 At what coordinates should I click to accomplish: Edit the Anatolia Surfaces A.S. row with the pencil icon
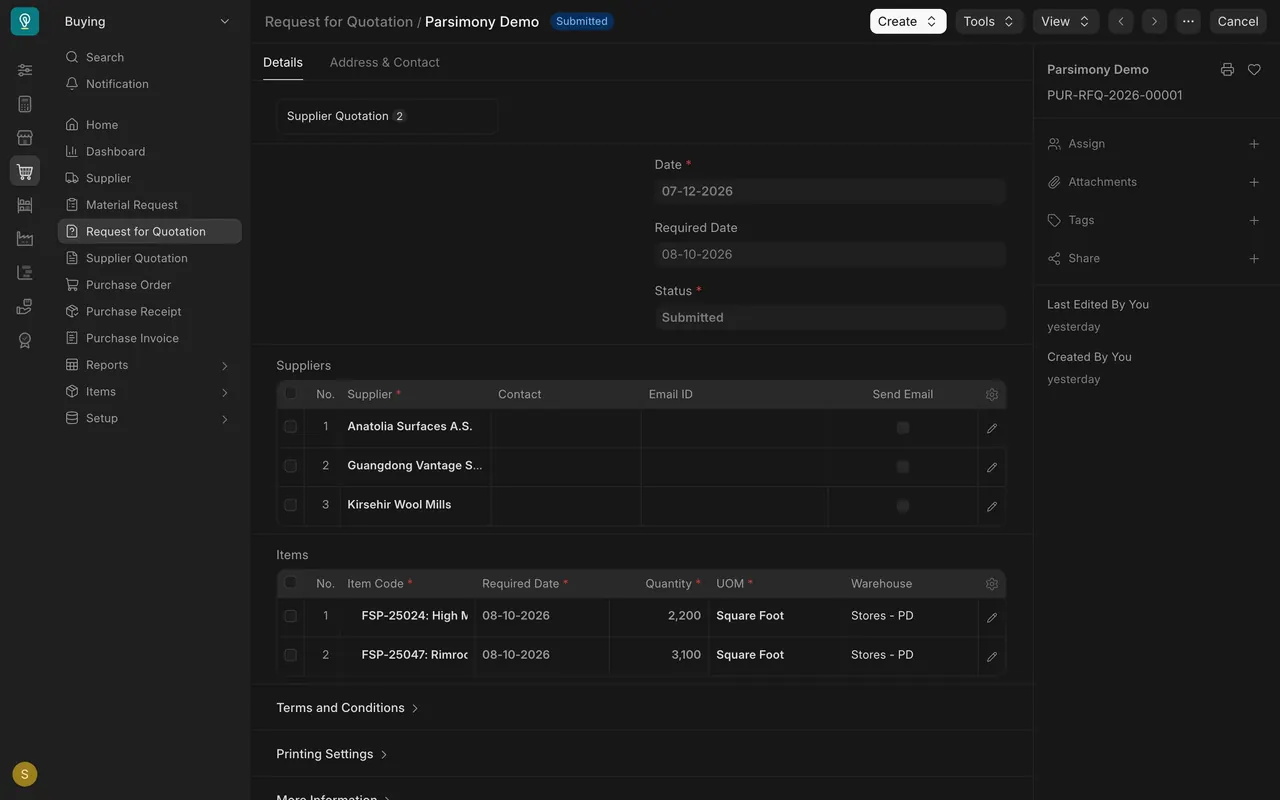pos(992,428)
